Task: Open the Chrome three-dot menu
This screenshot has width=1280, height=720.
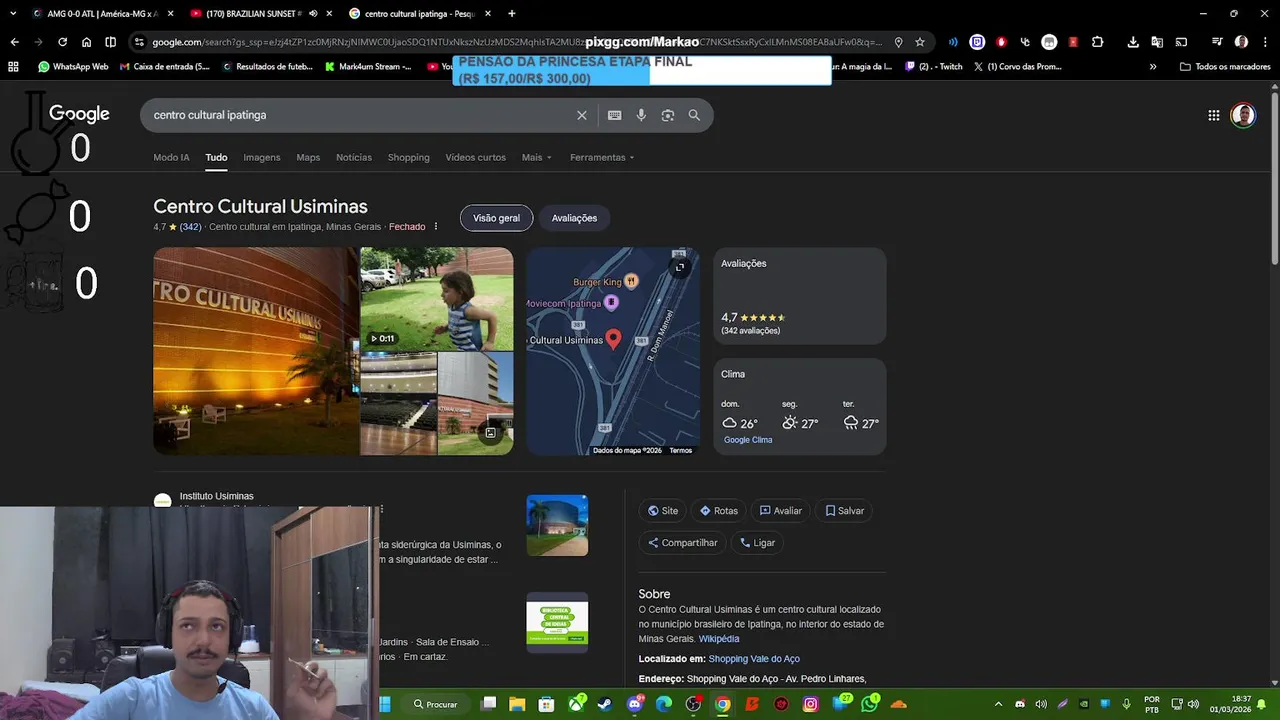Action: click(x=1265, y=42)
